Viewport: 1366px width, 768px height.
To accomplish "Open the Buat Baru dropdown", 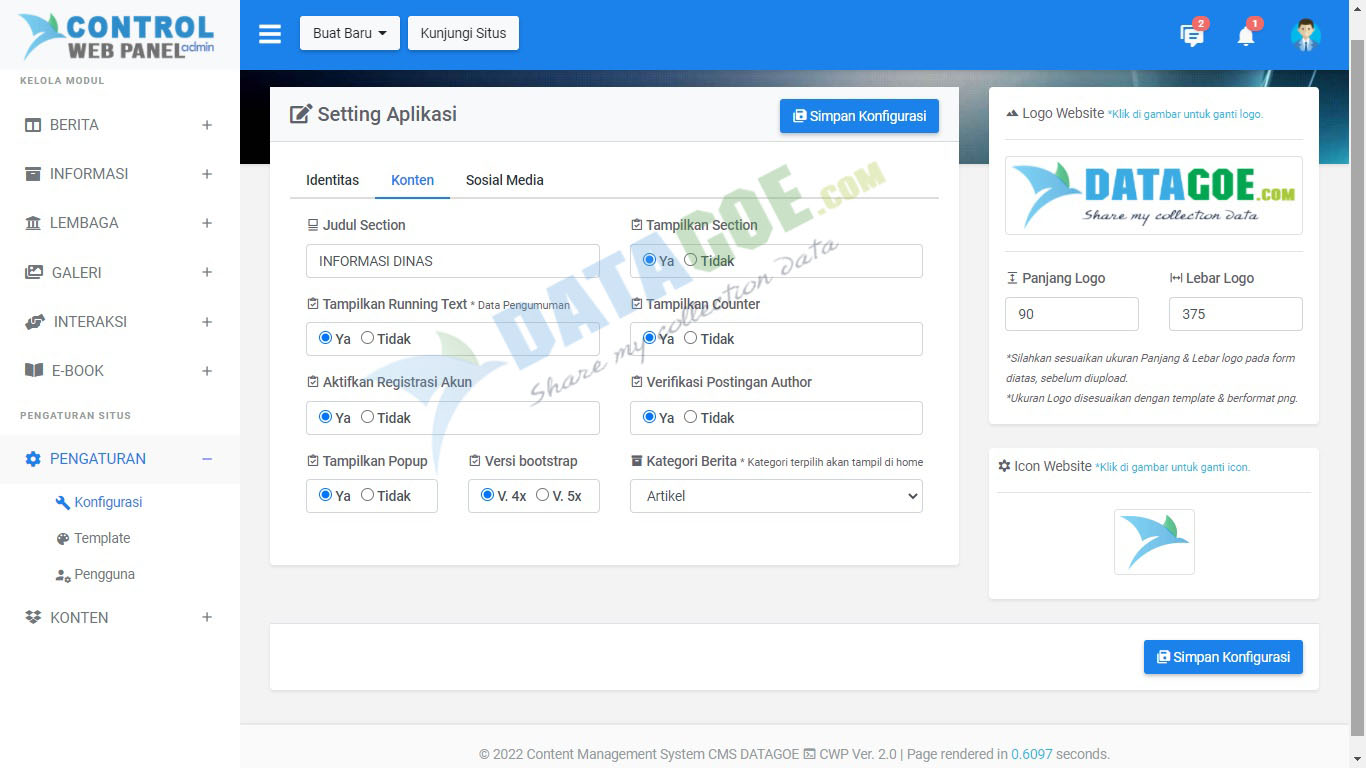I will tap(349, 32).
